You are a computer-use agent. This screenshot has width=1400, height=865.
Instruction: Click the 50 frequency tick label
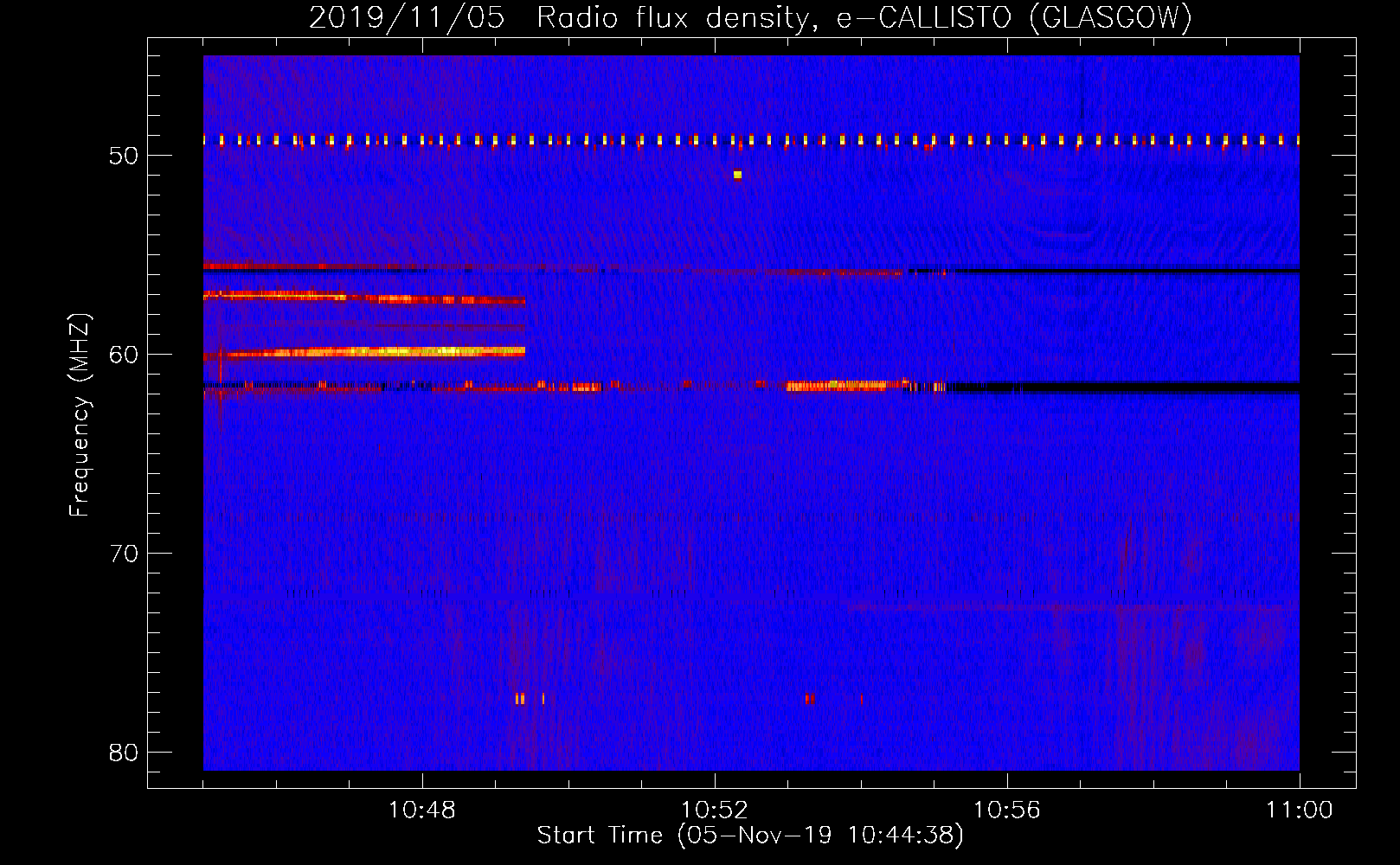pos(125,156)
